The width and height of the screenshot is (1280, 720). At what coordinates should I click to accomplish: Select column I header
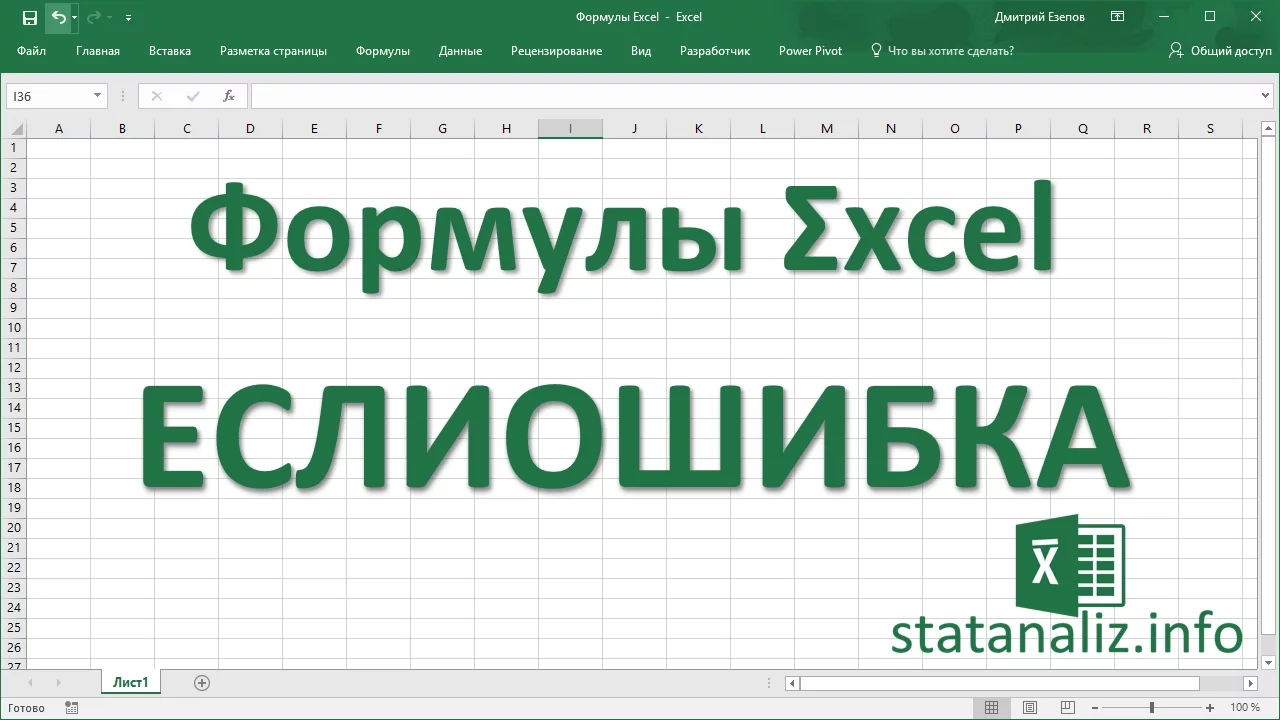point(570,128)
